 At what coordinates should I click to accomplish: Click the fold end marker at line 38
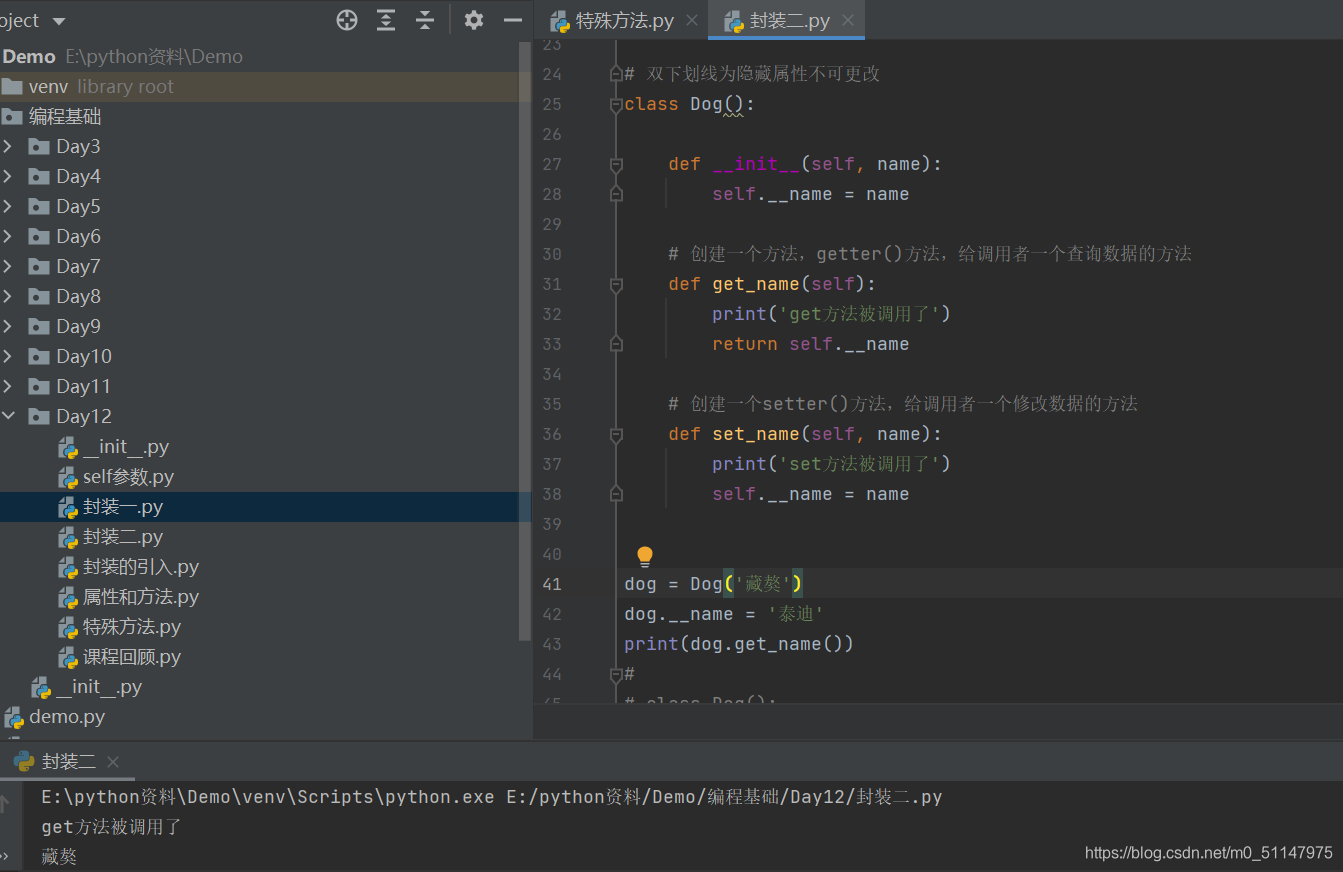click(x=616, y=494)
